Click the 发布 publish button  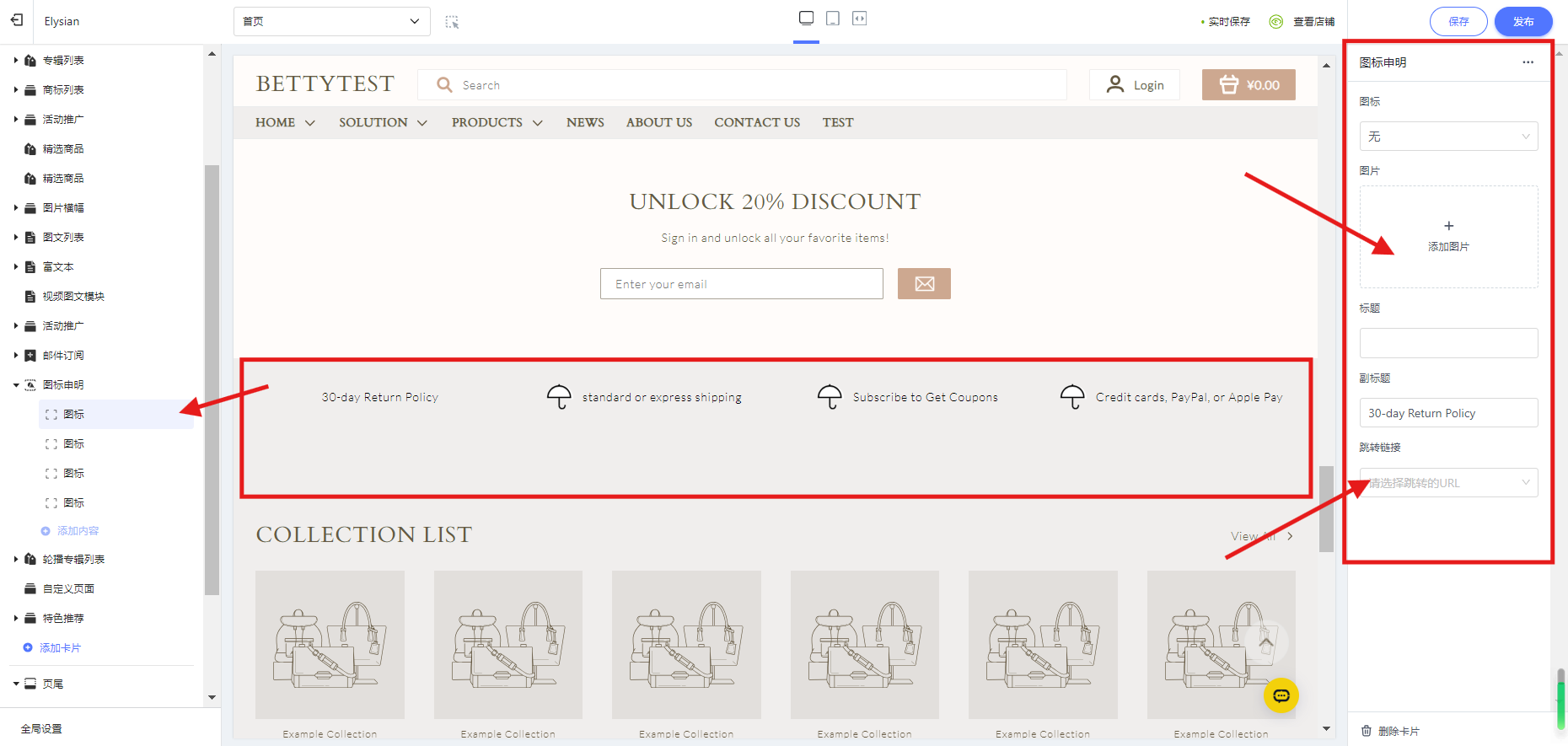click(x=1522, y=22)
